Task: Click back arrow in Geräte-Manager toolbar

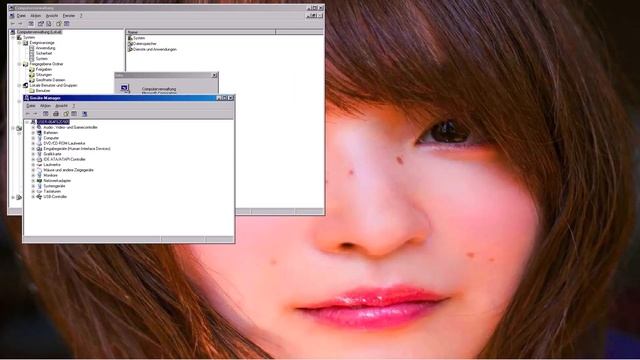Action: [x=28, y=114]
